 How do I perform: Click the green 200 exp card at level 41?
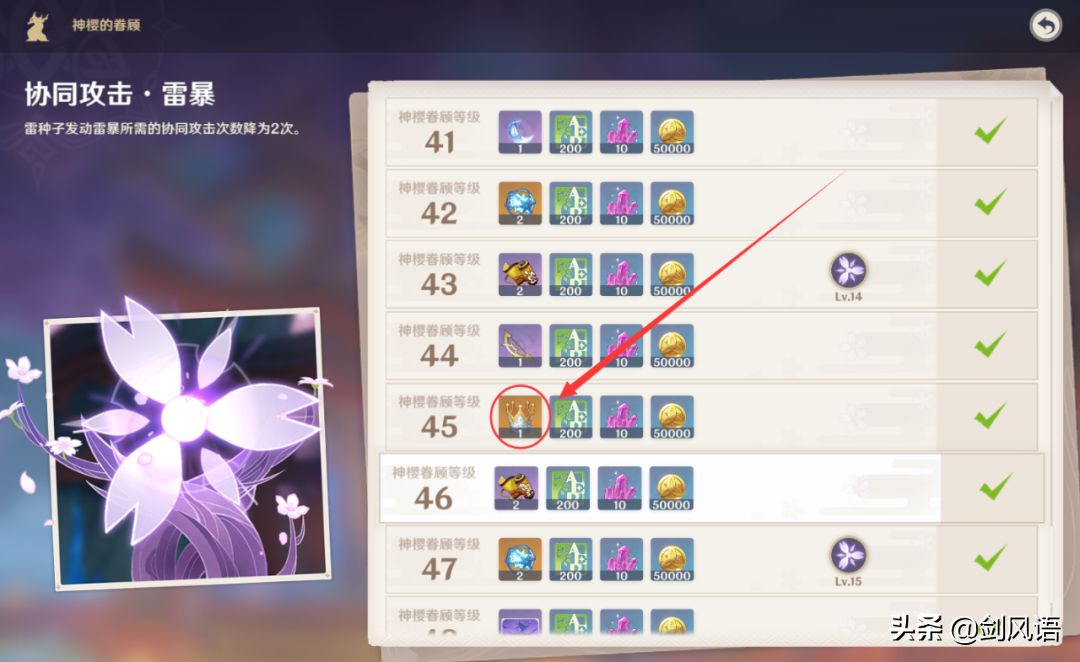click(571, 132)
